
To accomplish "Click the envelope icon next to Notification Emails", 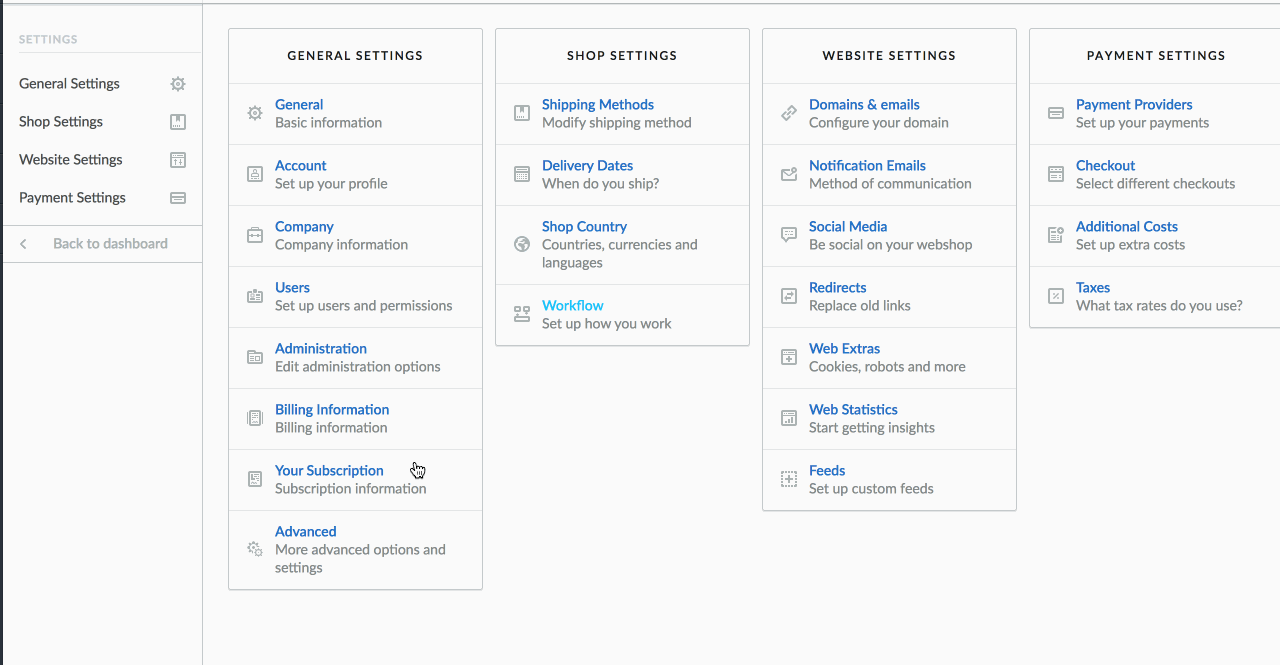I will coord(789,174).
